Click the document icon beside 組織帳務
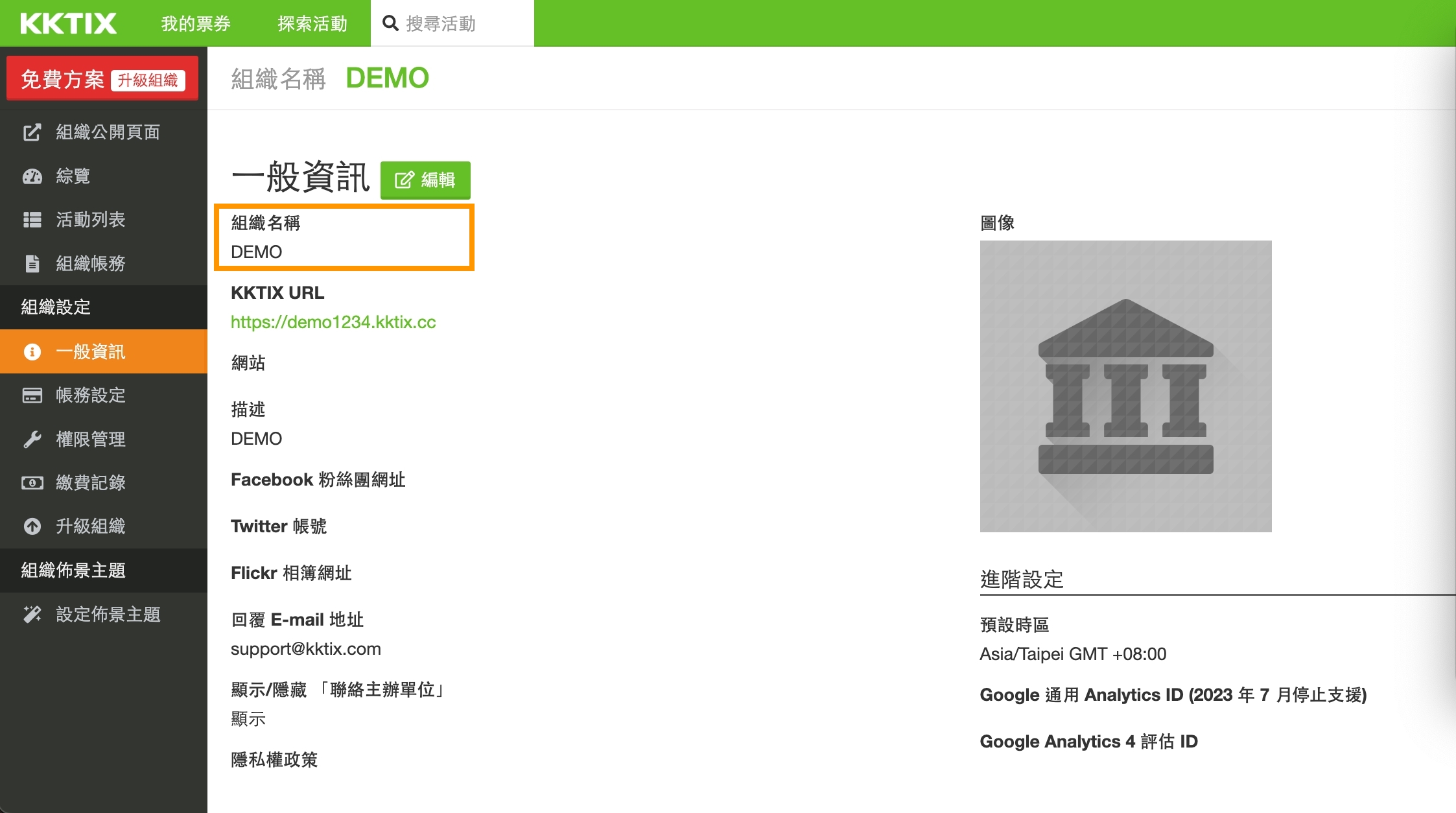 32,264
